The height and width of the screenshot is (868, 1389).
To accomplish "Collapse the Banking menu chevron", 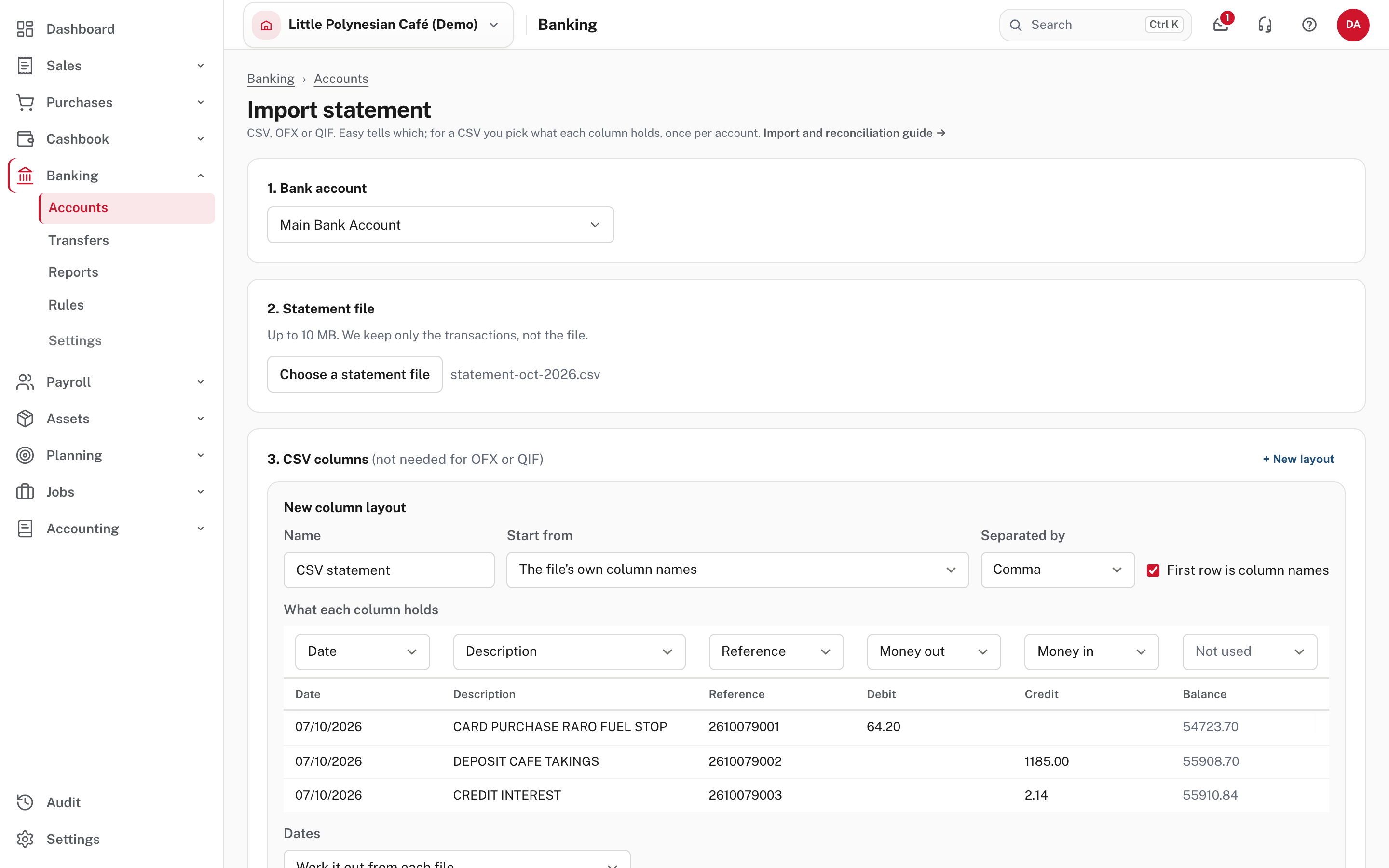I will coord(200,176).
